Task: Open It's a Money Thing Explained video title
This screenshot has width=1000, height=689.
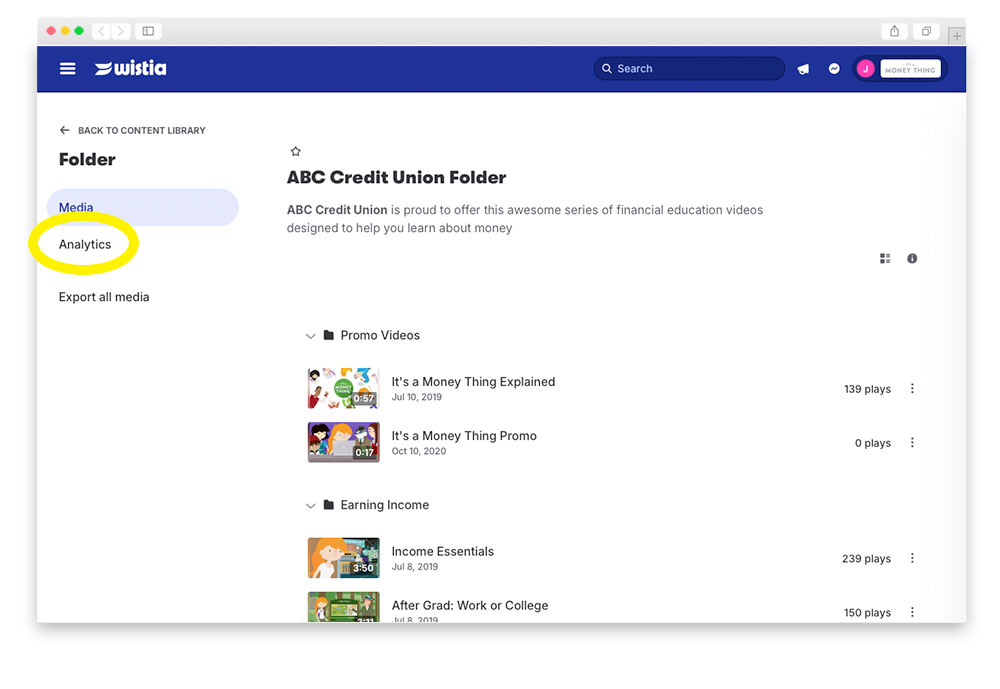Action: tap(473, 382)
